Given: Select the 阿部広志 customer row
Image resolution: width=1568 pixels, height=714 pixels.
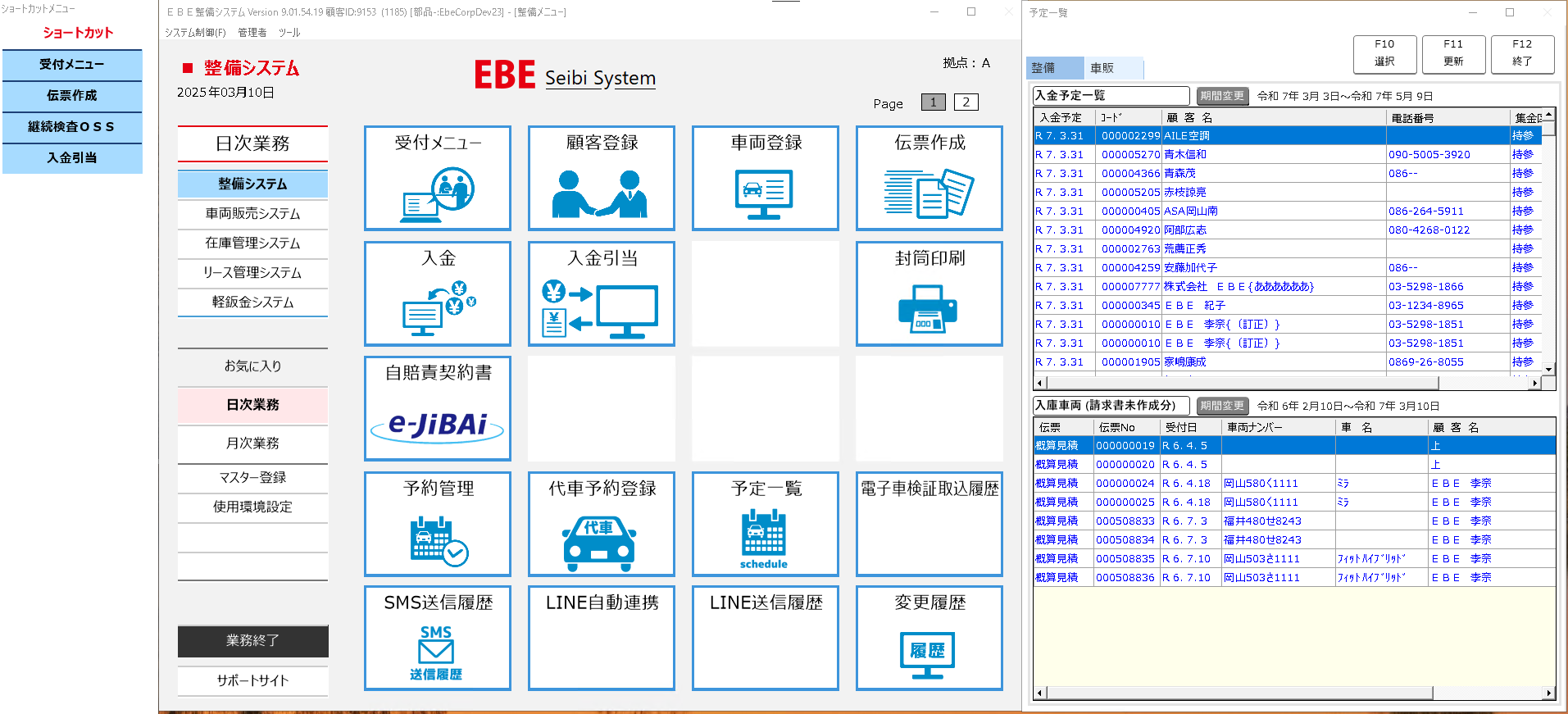Looking at the screenshot, I should tap(1288, 230).
